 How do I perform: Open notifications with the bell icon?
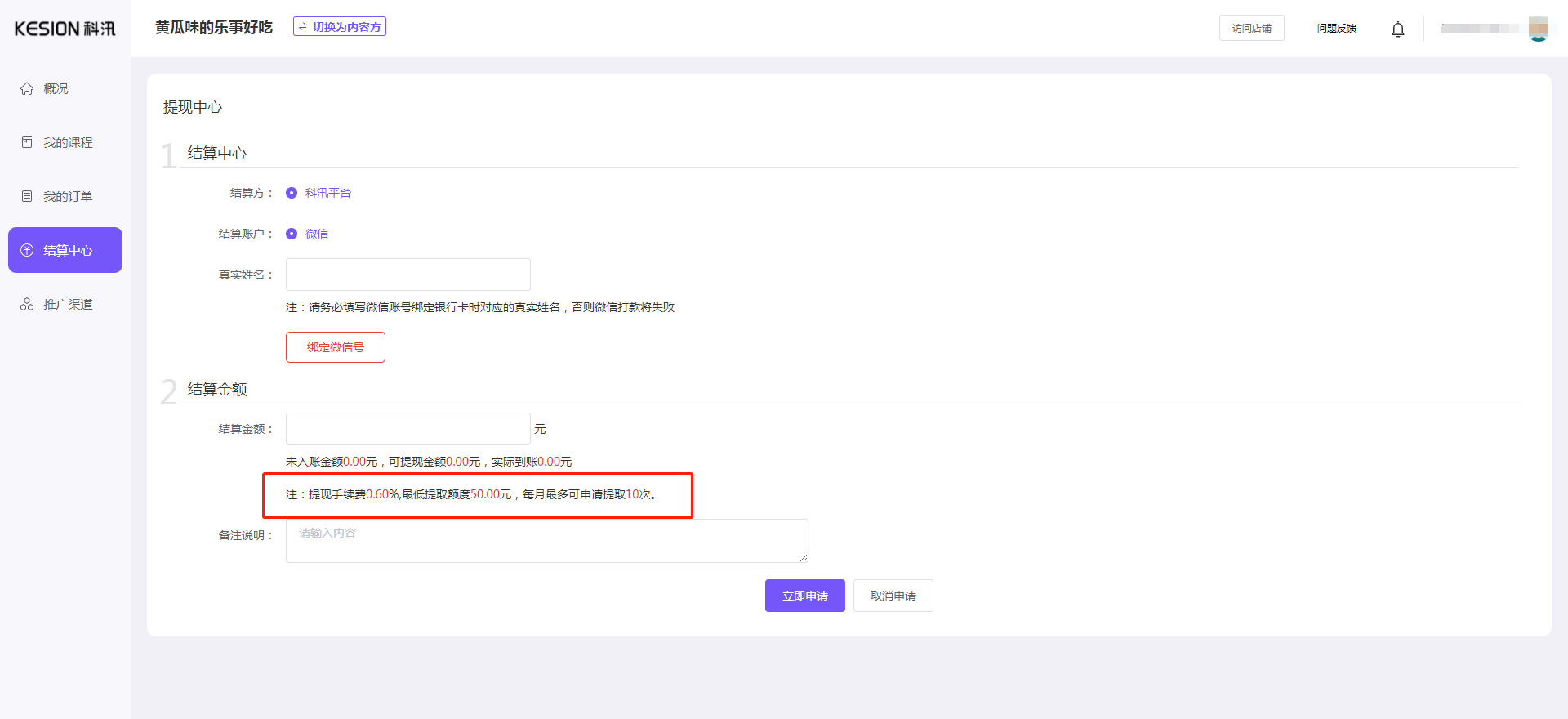coord(1397,29)
